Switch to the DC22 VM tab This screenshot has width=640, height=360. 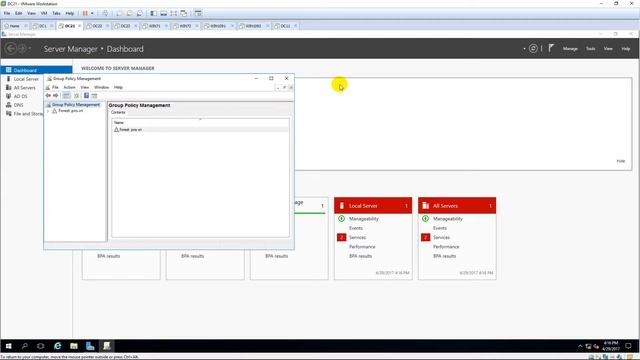[x=97, y=26]
